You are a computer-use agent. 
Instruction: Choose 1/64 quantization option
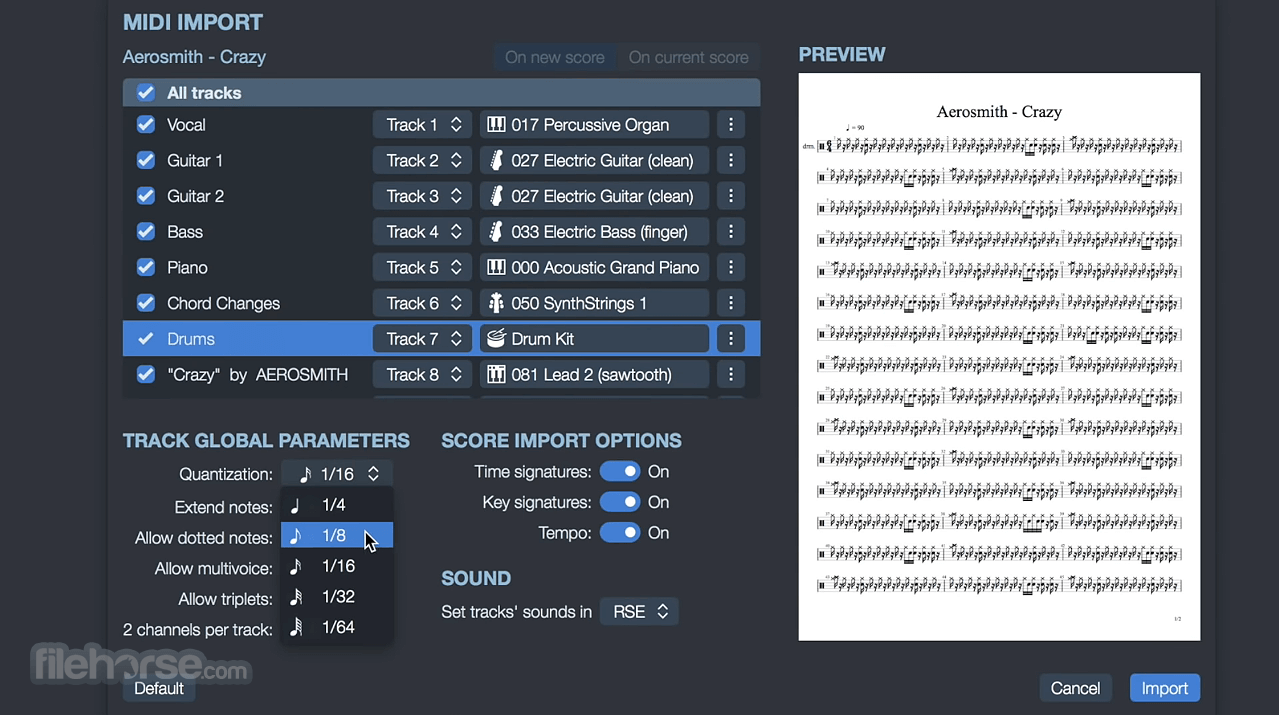(337, 627)
